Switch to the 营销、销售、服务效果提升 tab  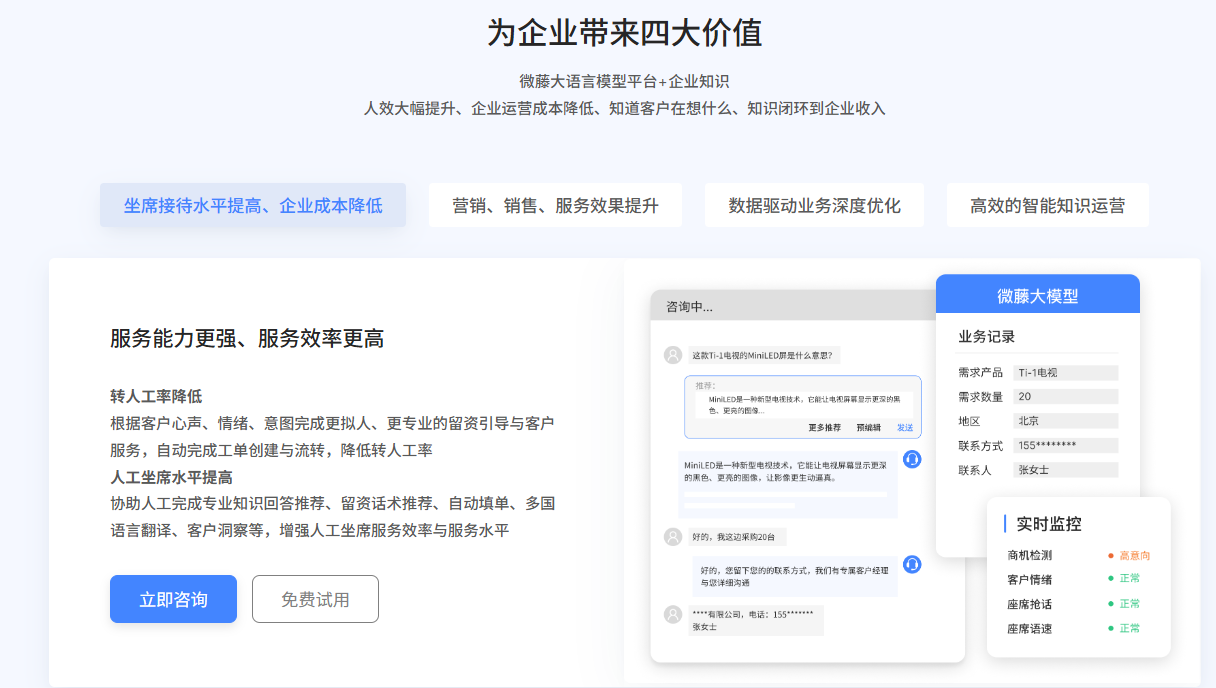pos(555,205)
